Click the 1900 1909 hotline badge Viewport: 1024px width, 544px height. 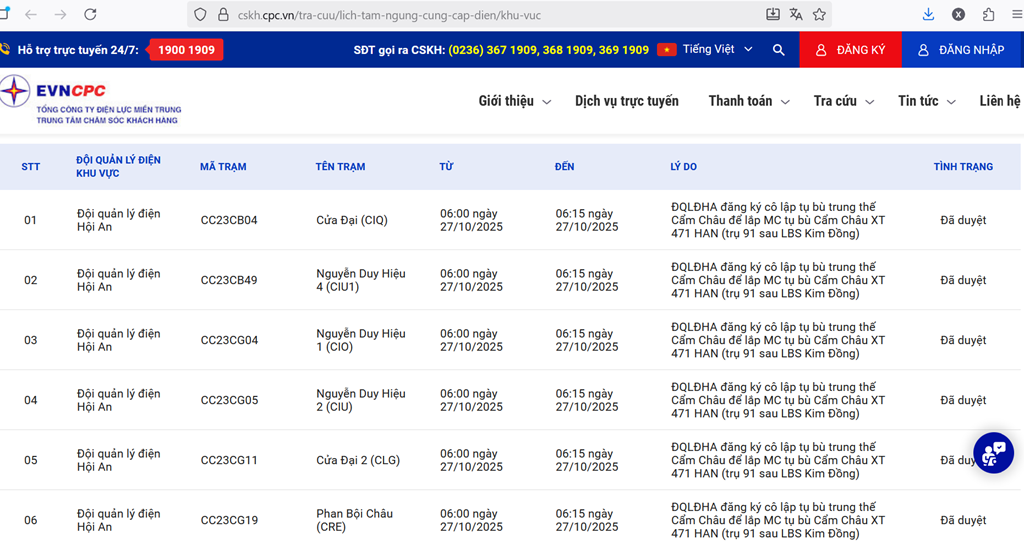(x=186, y=50)
